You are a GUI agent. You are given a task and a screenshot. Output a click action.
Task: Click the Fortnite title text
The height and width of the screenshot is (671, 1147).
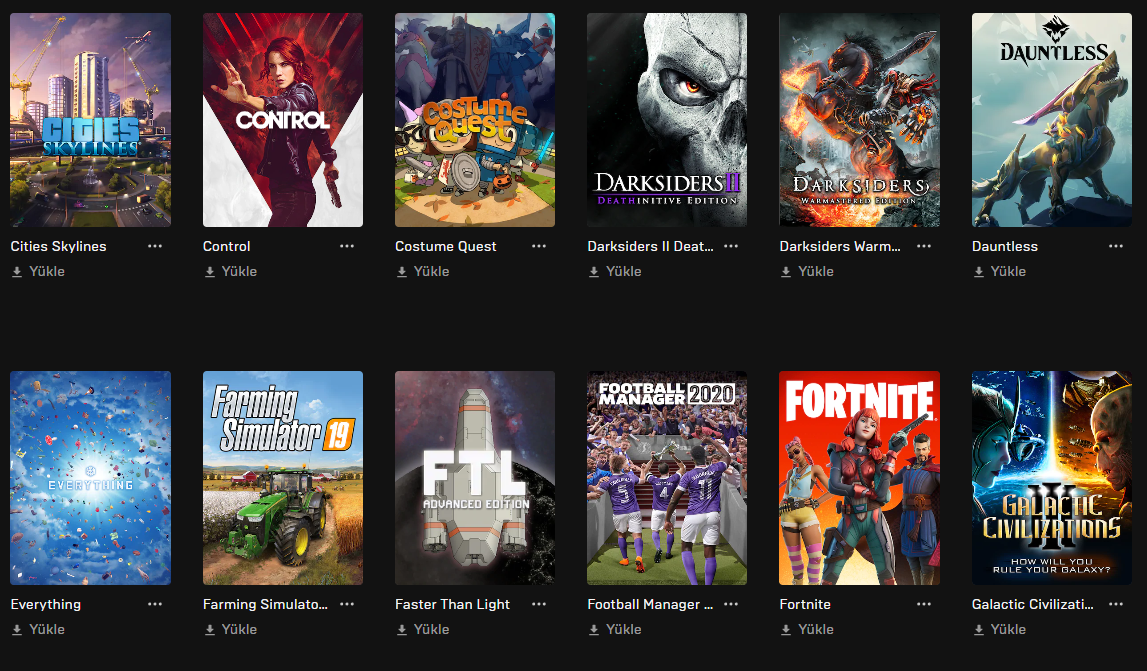coord(805,604)
